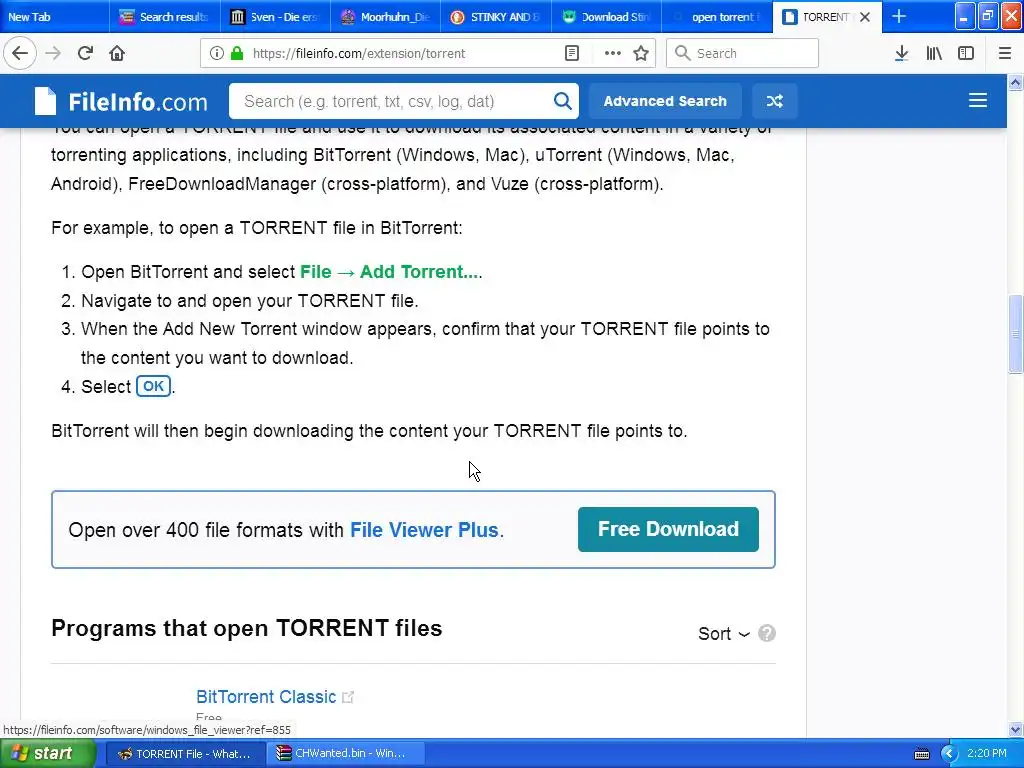Open the BitTorrent Classic link

click(x=266, y=697)
